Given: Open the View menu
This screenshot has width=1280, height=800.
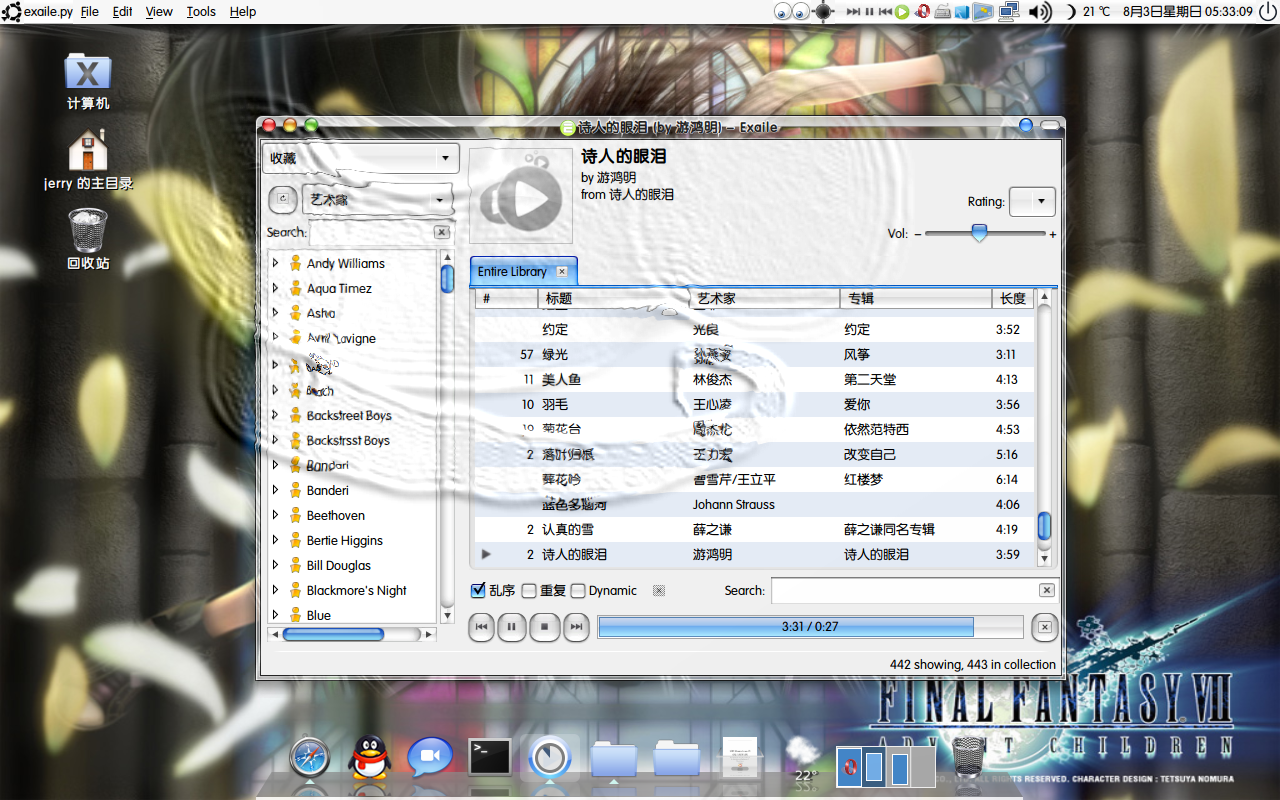Looking at the screenshot, I should tap(159, 12).
